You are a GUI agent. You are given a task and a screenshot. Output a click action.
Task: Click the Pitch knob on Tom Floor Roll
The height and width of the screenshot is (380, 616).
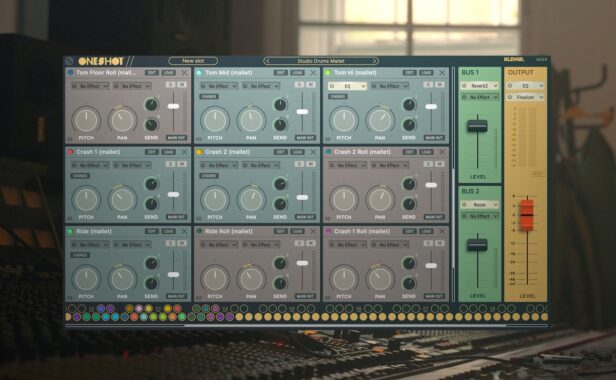coord(86,120)
